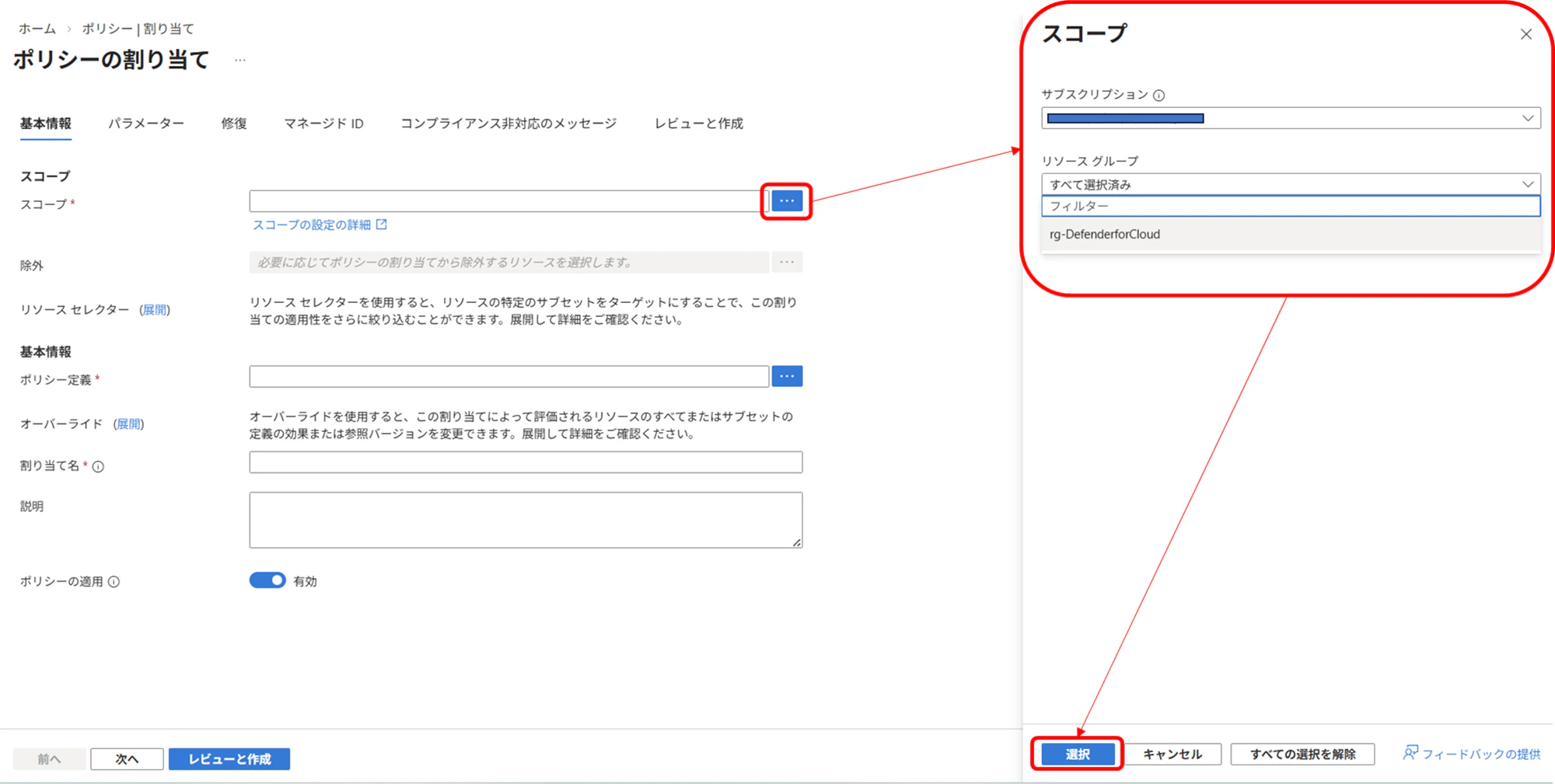Switch to the パラメーター tab
This screenshot has width=1555, height=784.
(x=146, y=124)
